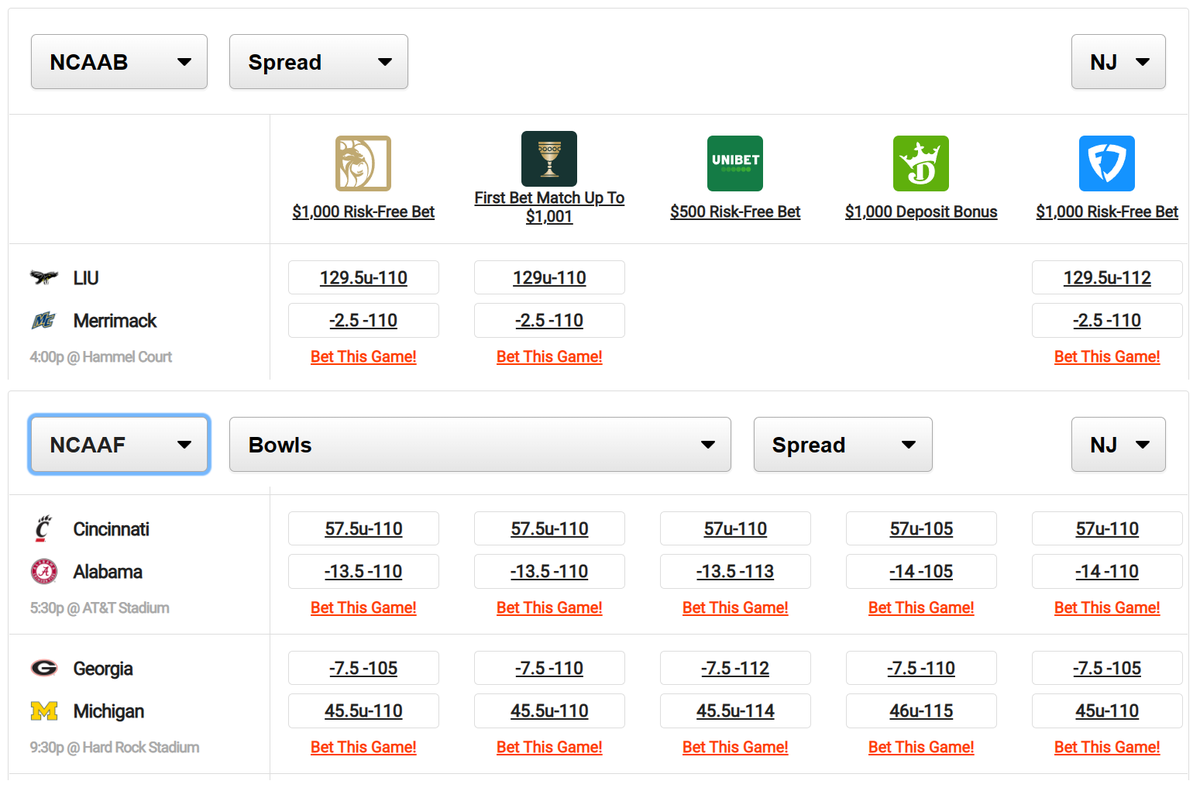Open the NCAAB sport dropdown
This screenshot has height=805, width=1200.
(x=119, y=62)
